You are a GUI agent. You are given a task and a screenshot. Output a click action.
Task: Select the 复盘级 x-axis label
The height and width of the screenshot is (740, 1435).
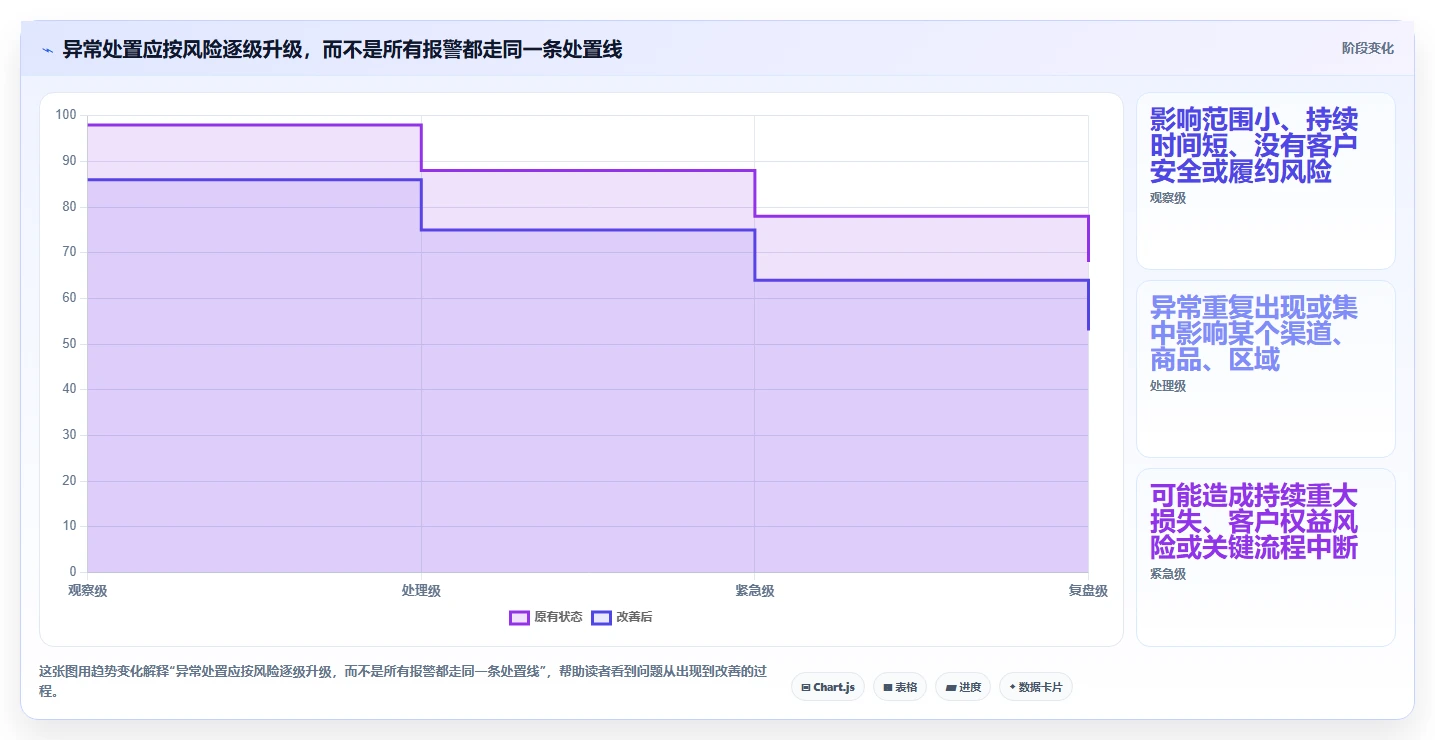click(x=1088, y=591)
